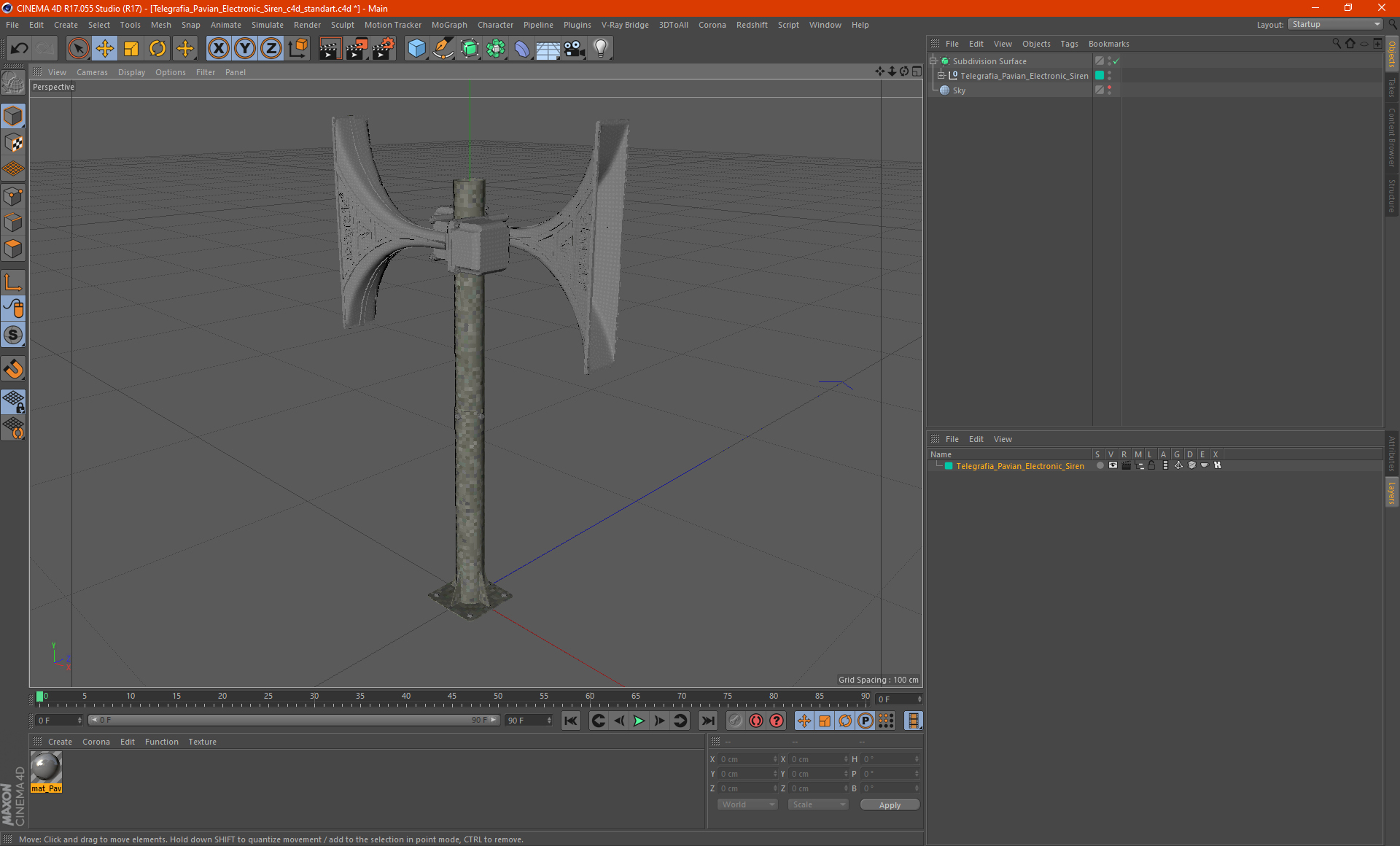
Task: Open the Spline Pen tool
Action: 443,49
